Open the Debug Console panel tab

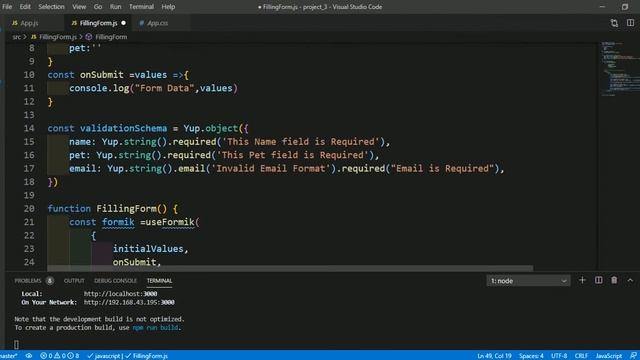coord(116,281)
